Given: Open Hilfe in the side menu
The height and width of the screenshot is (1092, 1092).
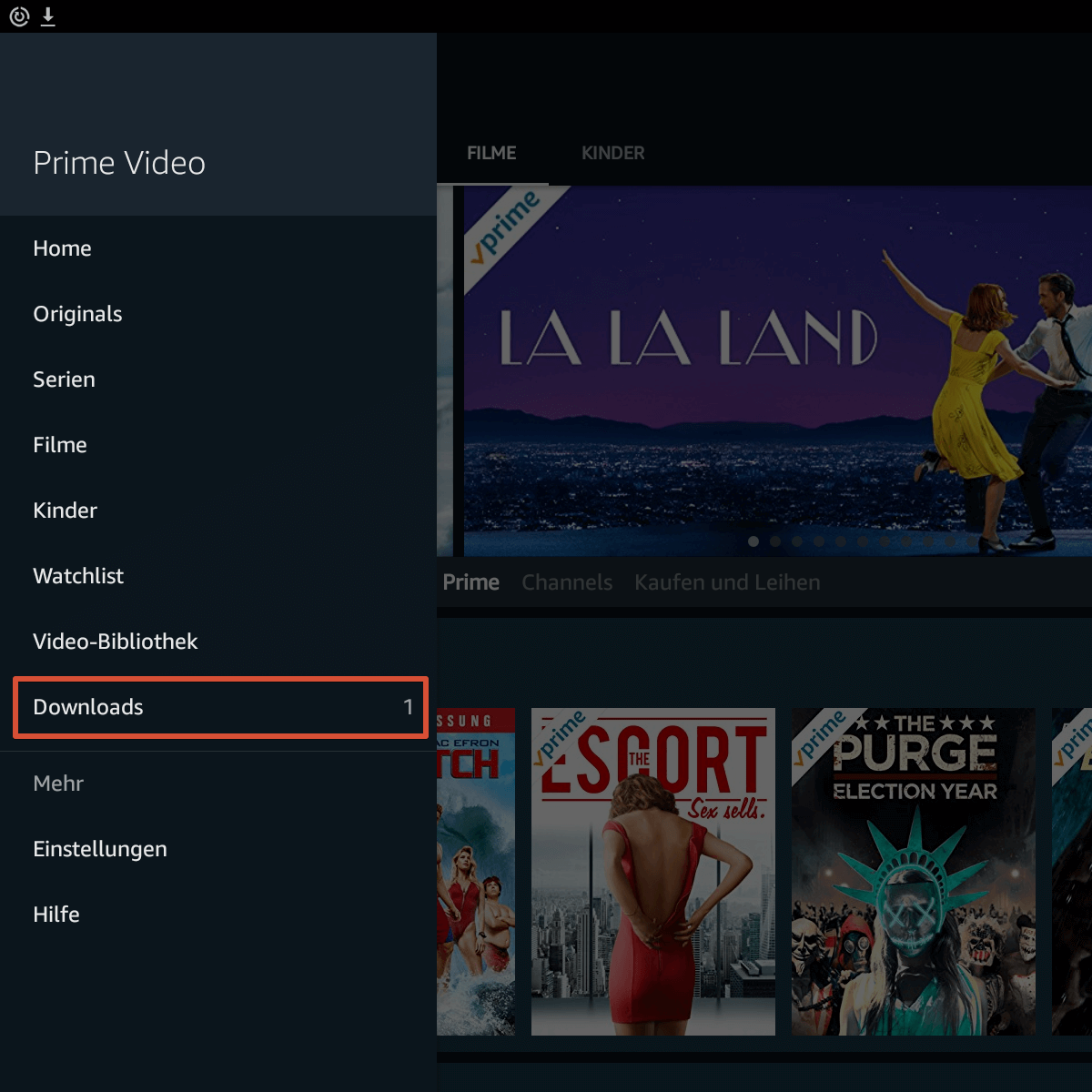Looking at the screenshot, I should pyautogui.click(x=218, y=915).
